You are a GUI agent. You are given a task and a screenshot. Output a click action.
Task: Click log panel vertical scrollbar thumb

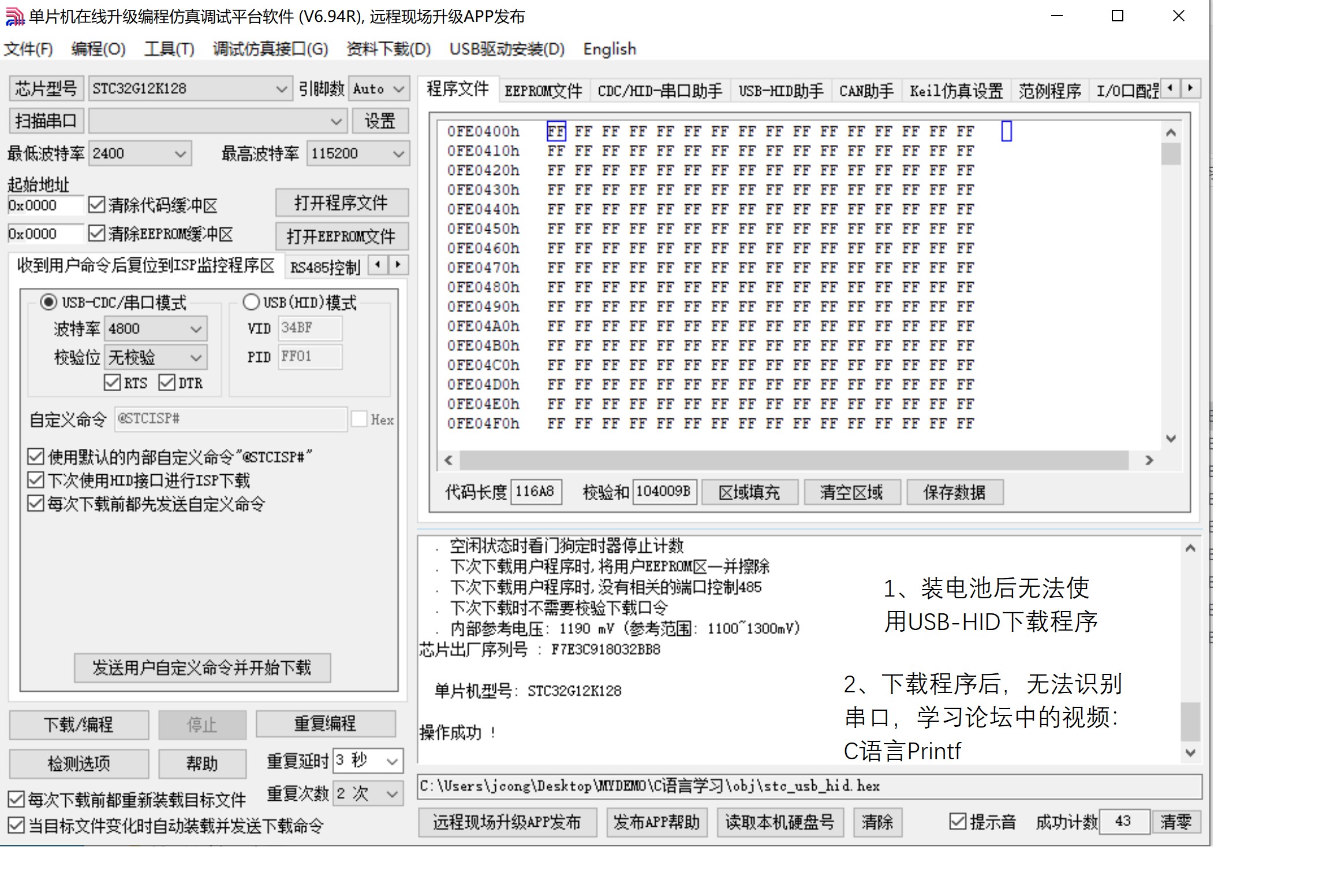point(1190,721)
